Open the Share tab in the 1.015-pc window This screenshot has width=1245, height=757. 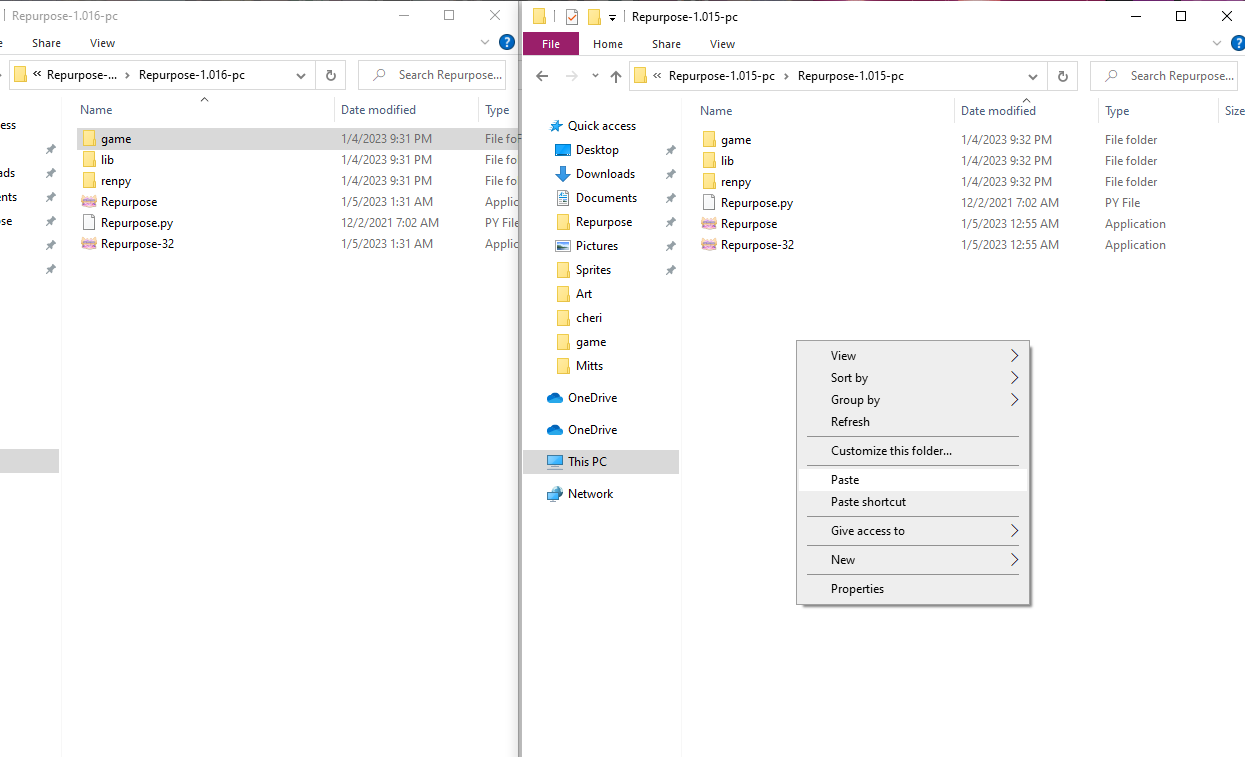[x=666, y=44]
